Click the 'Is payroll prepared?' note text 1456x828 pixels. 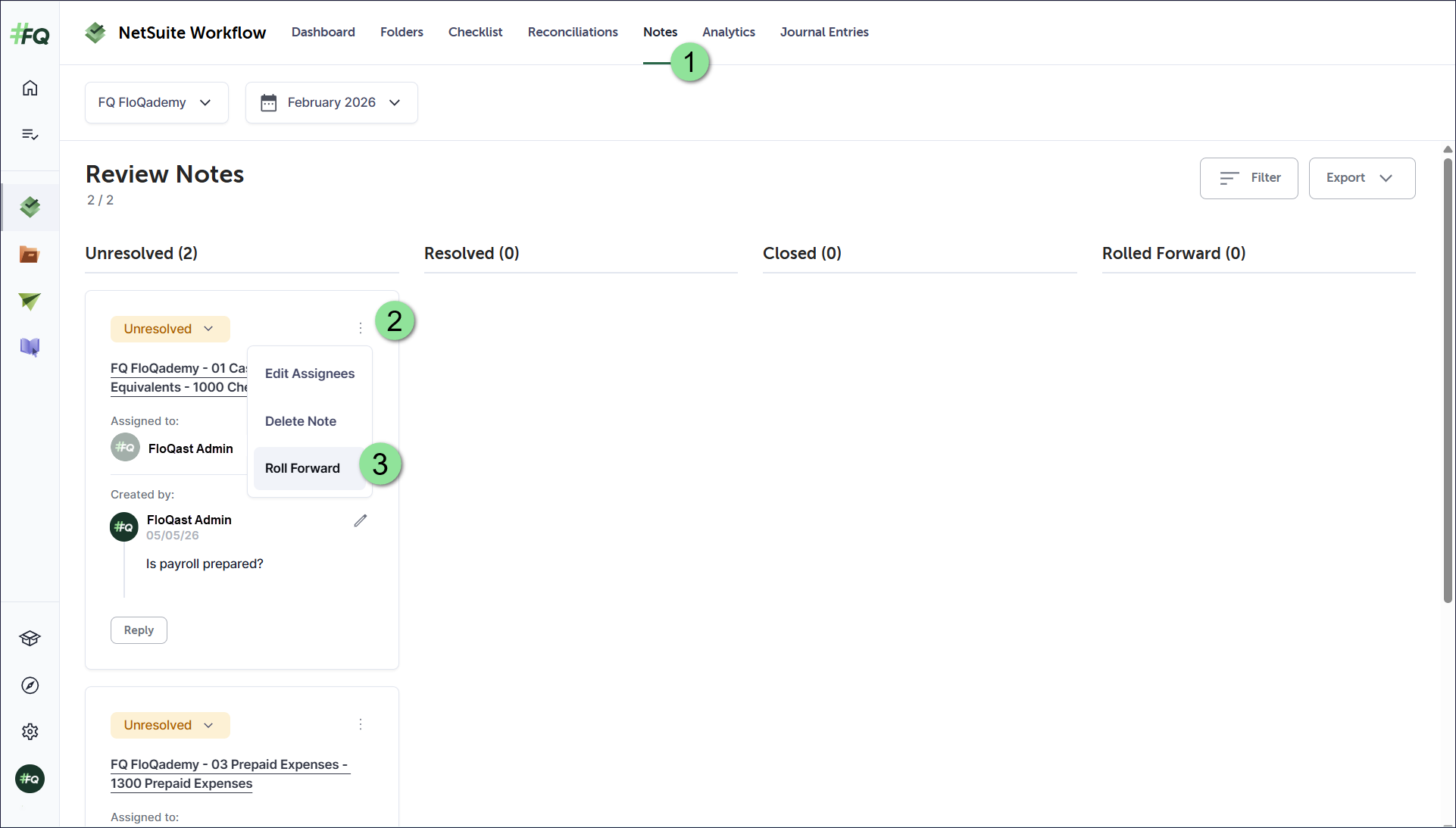(x=205, y=564)
